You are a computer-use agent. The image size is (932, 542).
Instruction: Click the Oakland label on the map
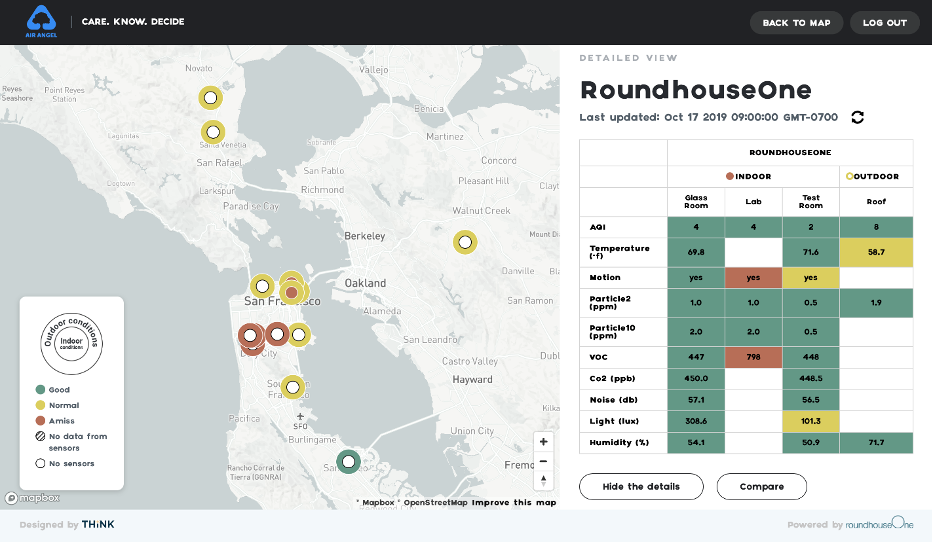(x=365, y=283)
